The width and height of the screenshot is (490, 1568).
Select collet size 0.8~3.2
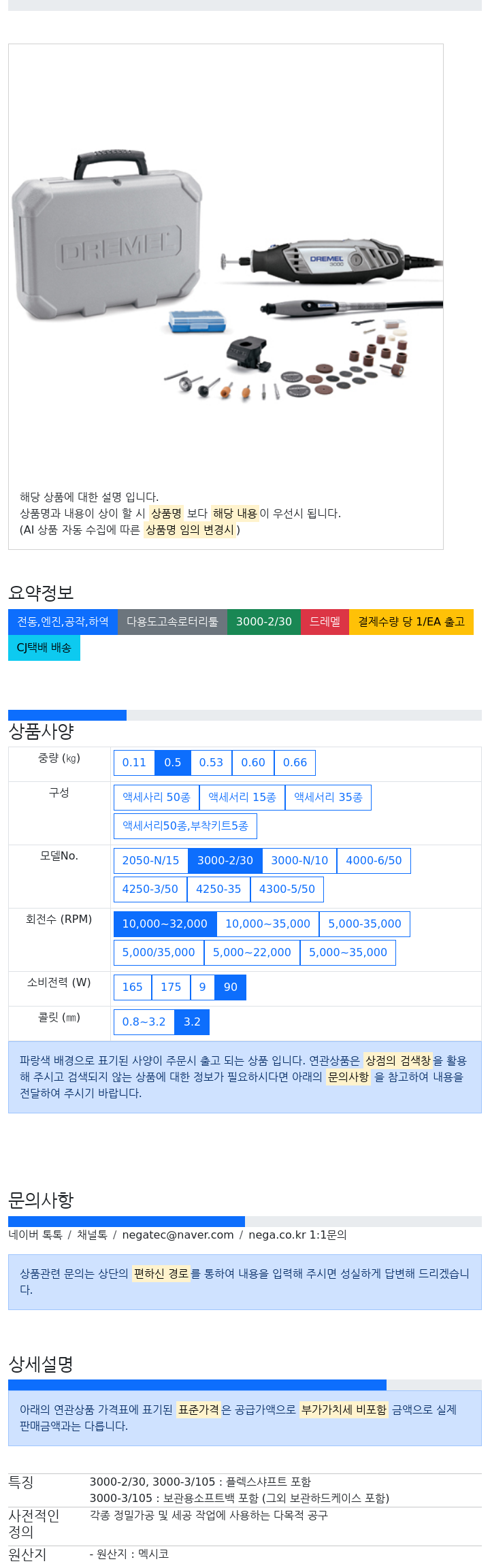point(144,1022)
